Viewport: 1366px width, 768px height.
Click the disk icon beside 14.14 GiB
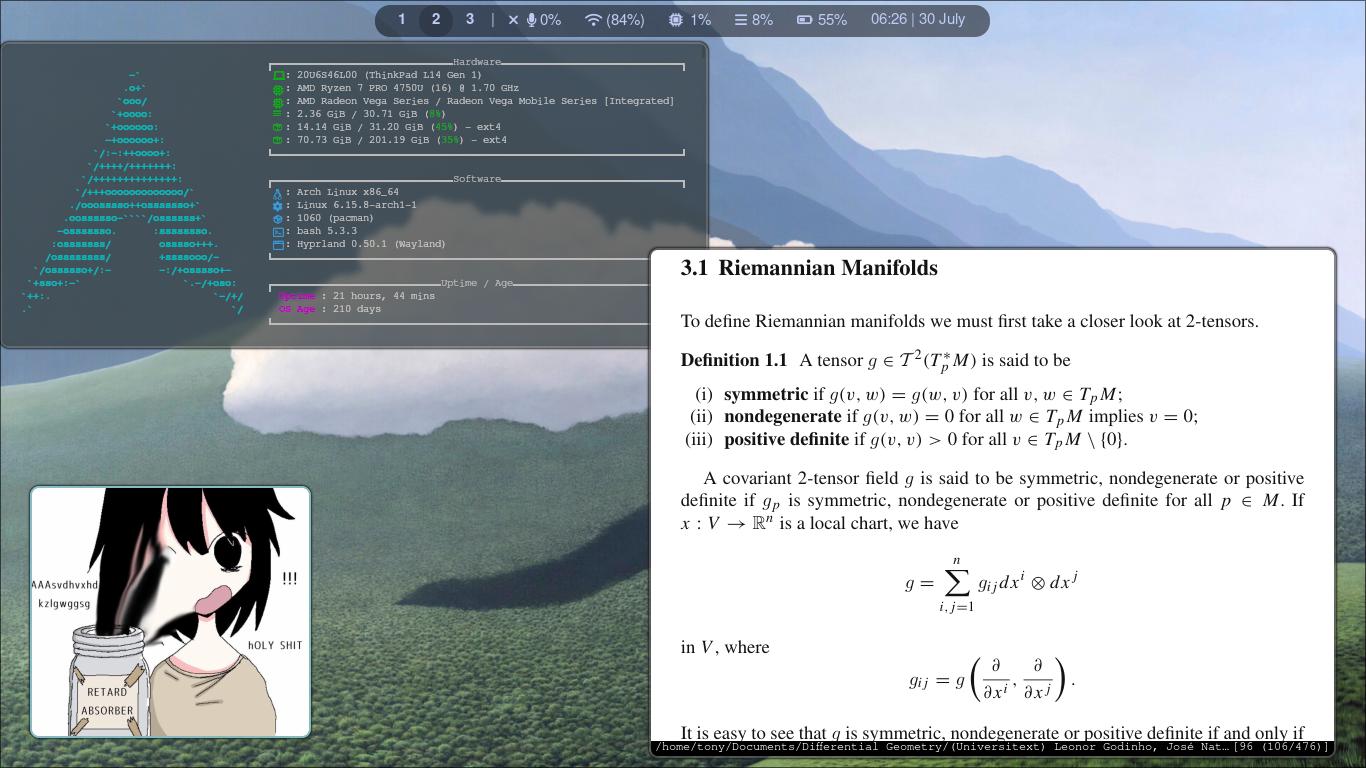click(278, 127)
